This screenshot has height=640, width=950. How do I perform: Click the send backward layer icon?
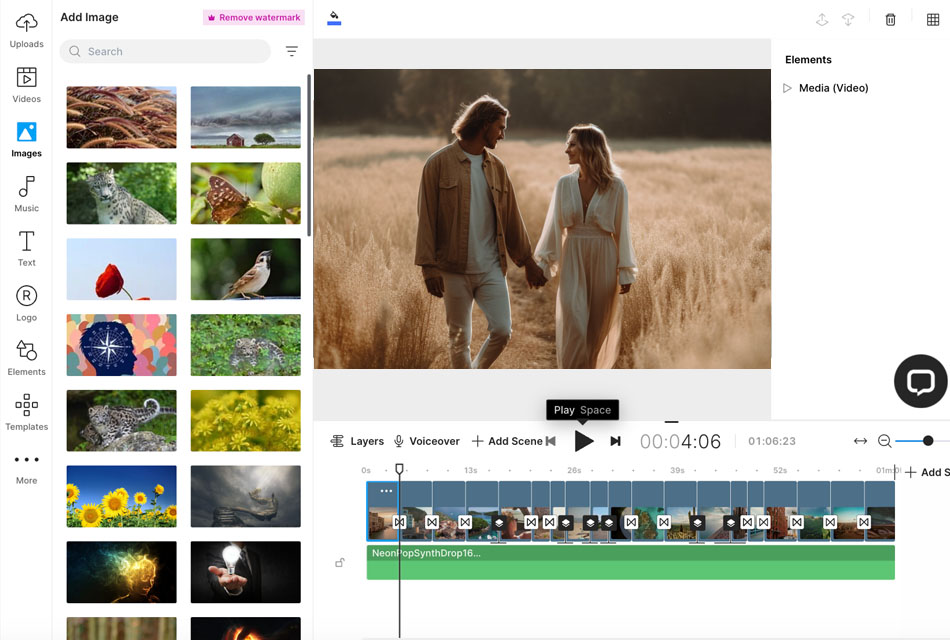click(x=848, y=20)
